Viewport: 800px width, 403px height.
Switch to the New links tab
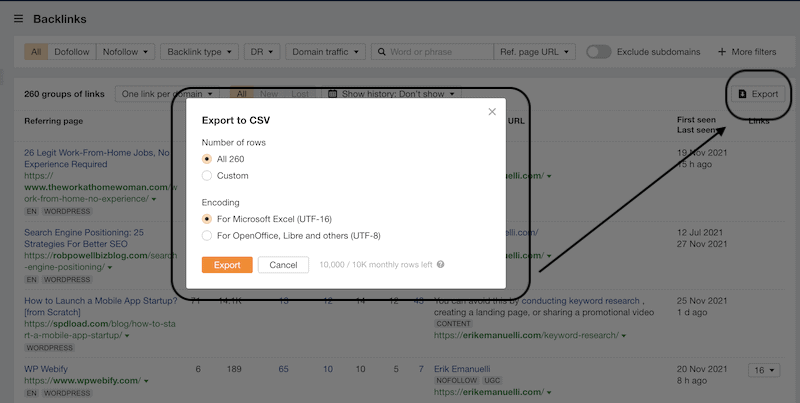[269, 94]
